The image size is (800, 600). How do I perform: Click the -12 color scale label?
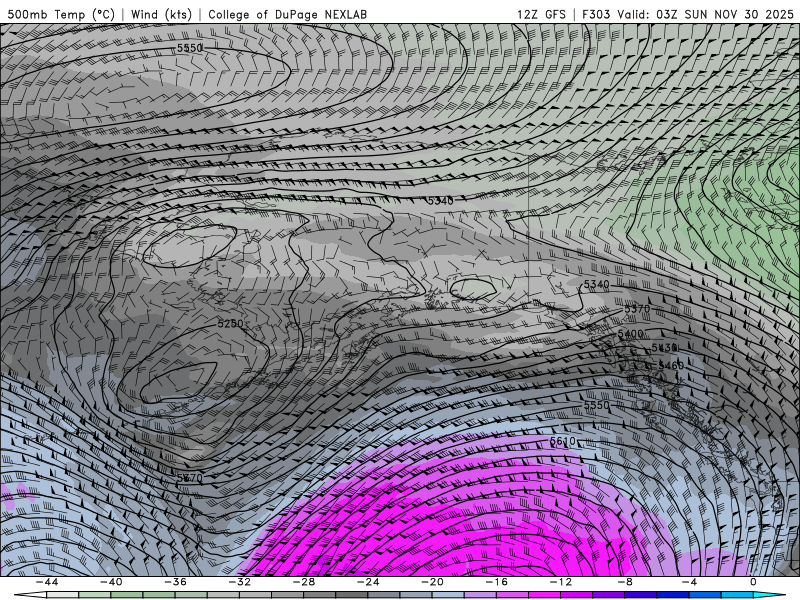click(561, 582)
